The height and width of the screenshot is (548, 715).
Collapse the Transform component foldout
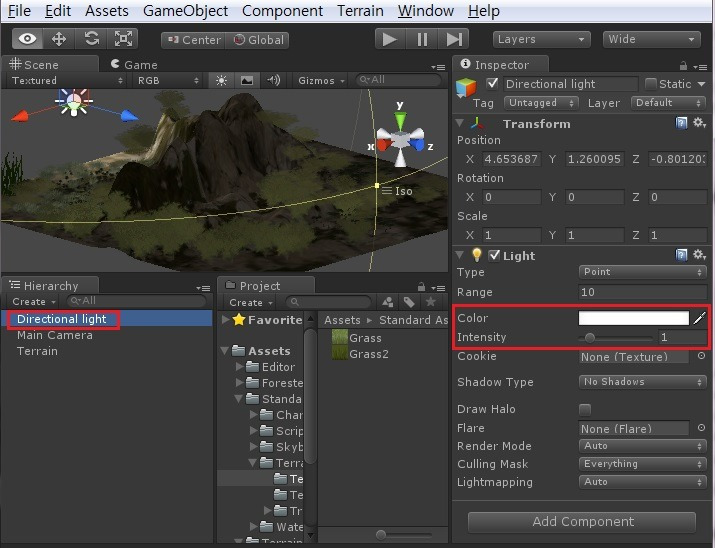point(460,123)
